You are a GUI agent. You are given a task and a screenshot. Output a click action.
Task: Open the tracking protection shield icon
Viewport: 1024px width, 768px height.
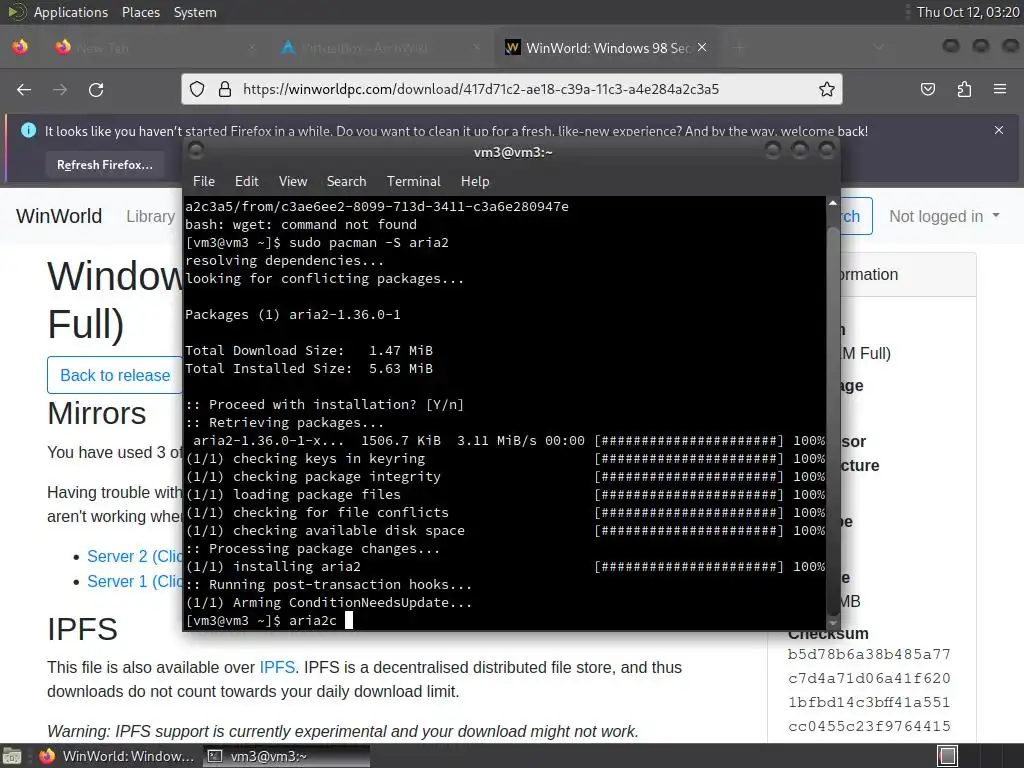pos(197,89)
